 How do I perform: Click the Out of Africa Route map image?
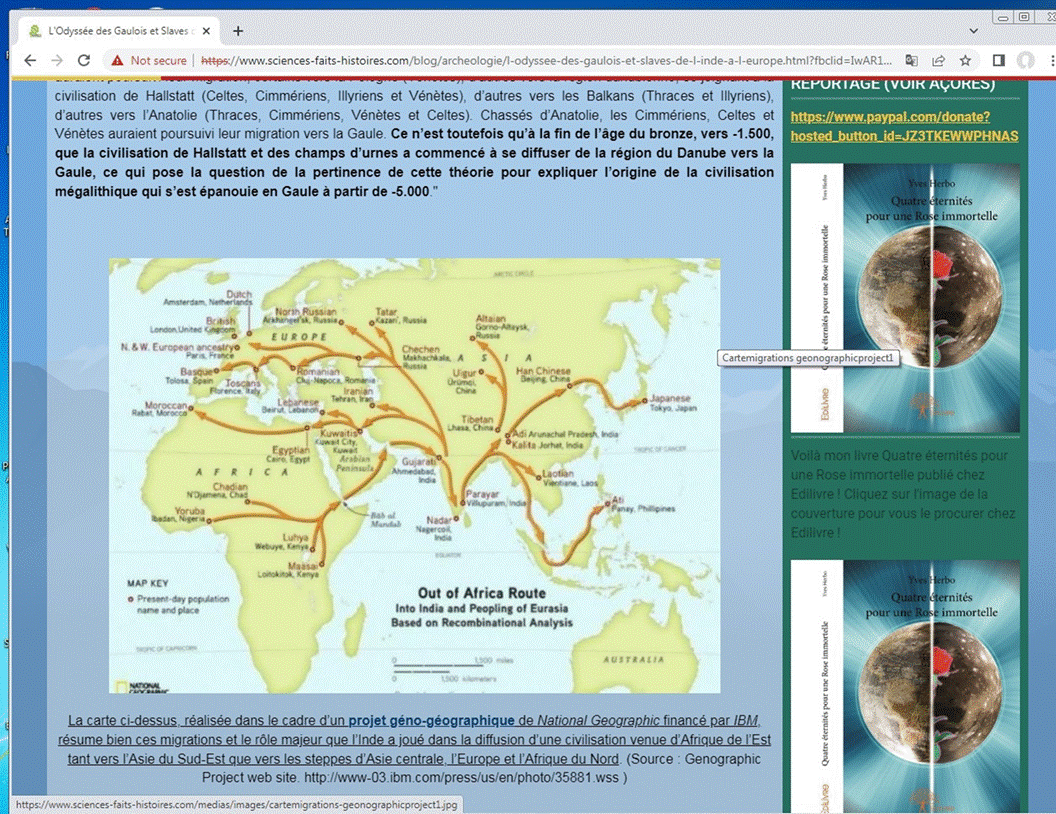414,475
